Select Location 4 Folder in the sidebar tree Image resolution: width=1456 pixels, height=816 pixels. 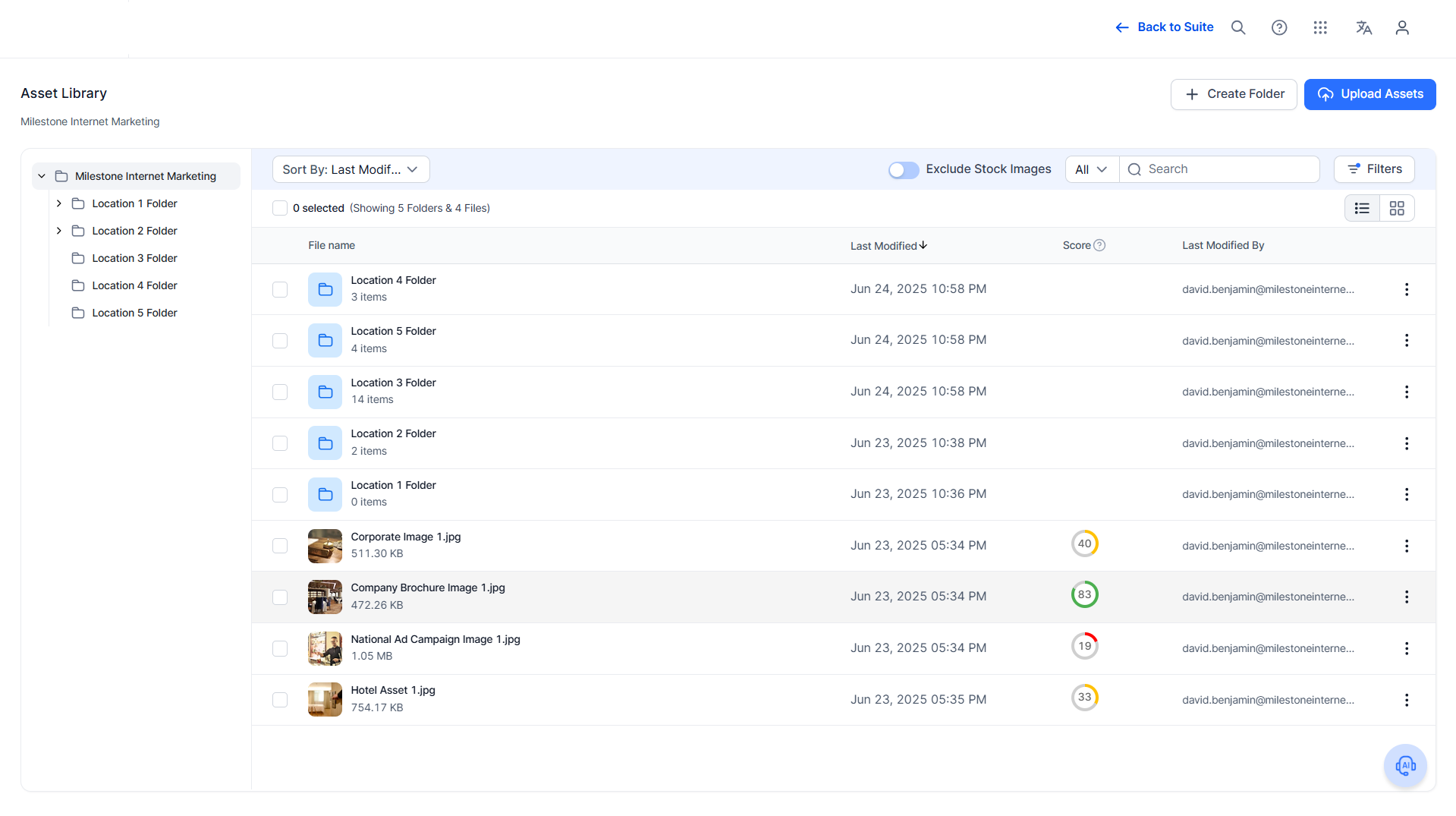click(x=134, y=285)
